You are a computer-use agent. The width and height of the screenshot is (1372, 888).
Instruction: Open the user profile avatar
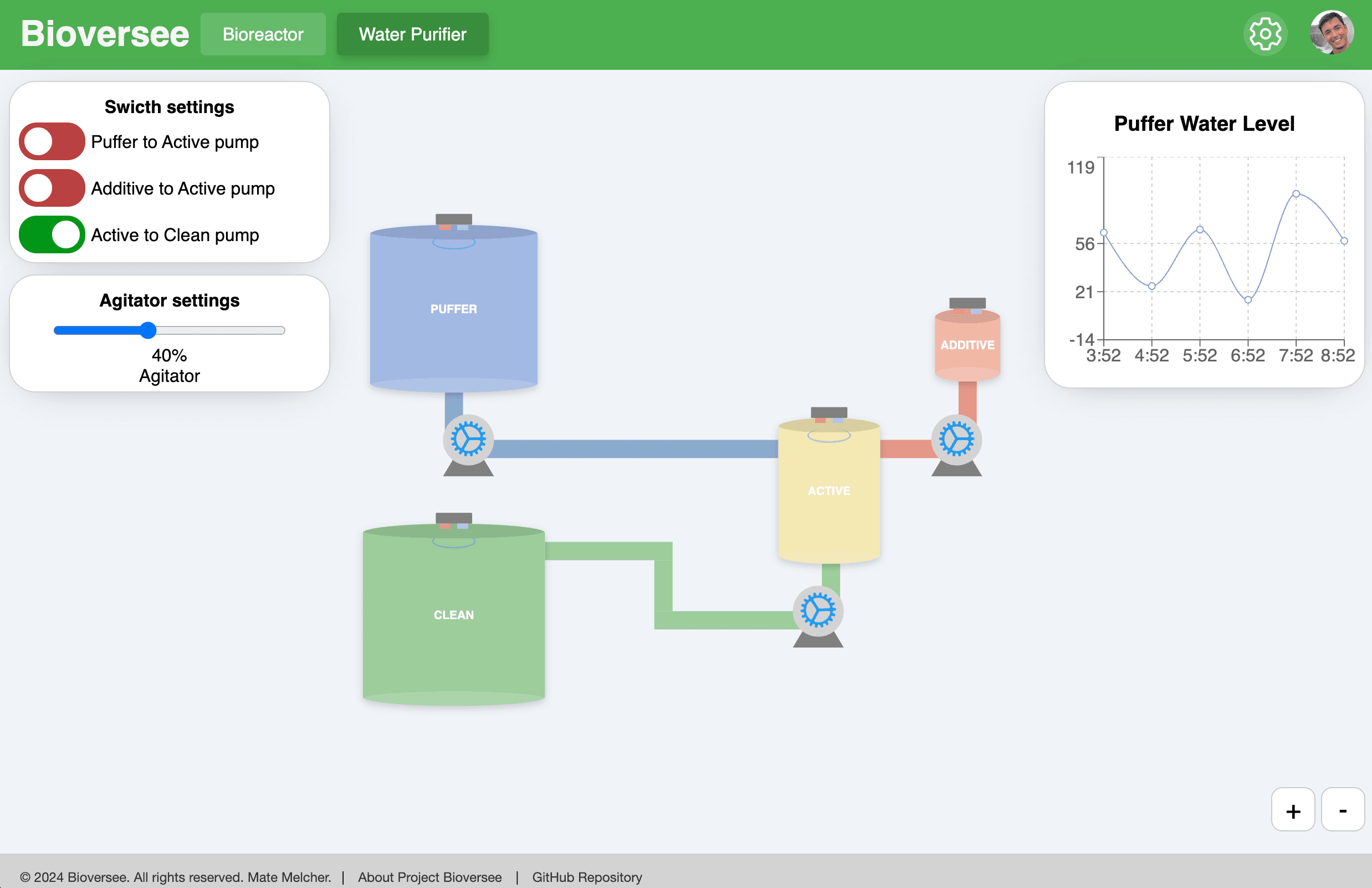coord(1332,33)
